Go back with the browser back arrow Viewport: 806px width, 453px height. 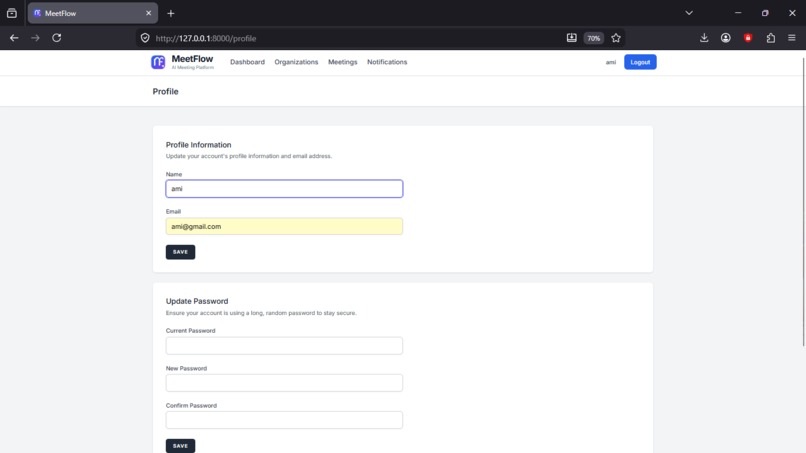click(14, 38)
